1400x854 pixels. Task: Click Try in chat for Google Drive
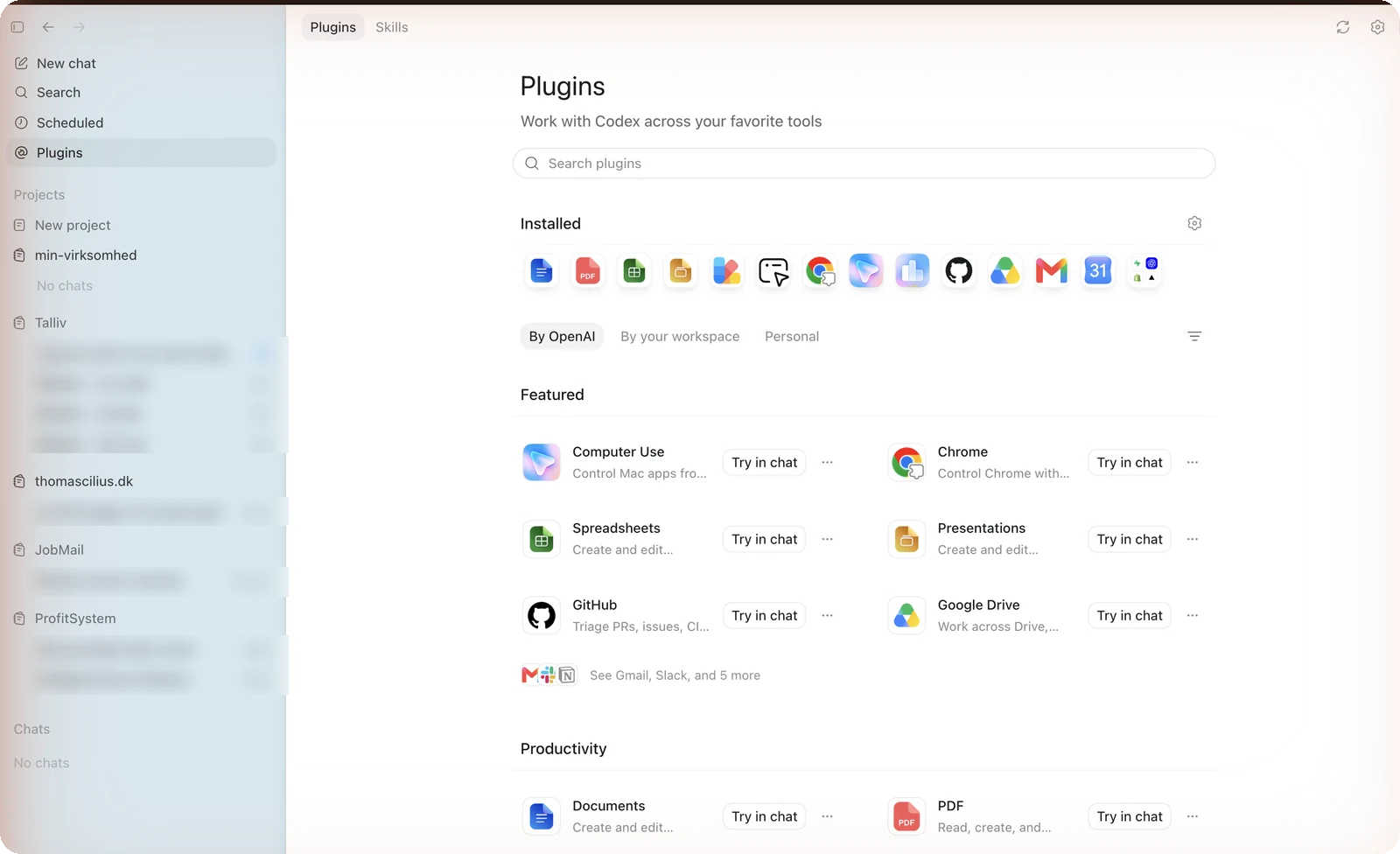pos(1130,615)
